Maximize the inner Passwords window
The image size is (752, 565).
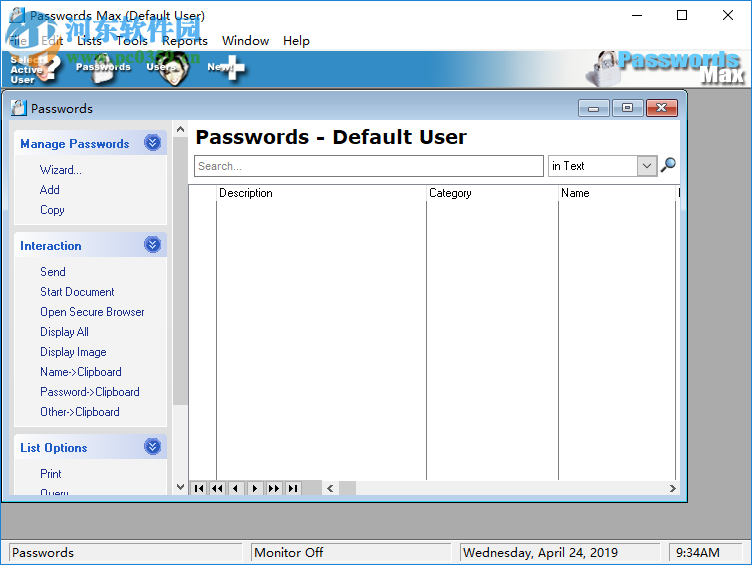pos(627,108)
